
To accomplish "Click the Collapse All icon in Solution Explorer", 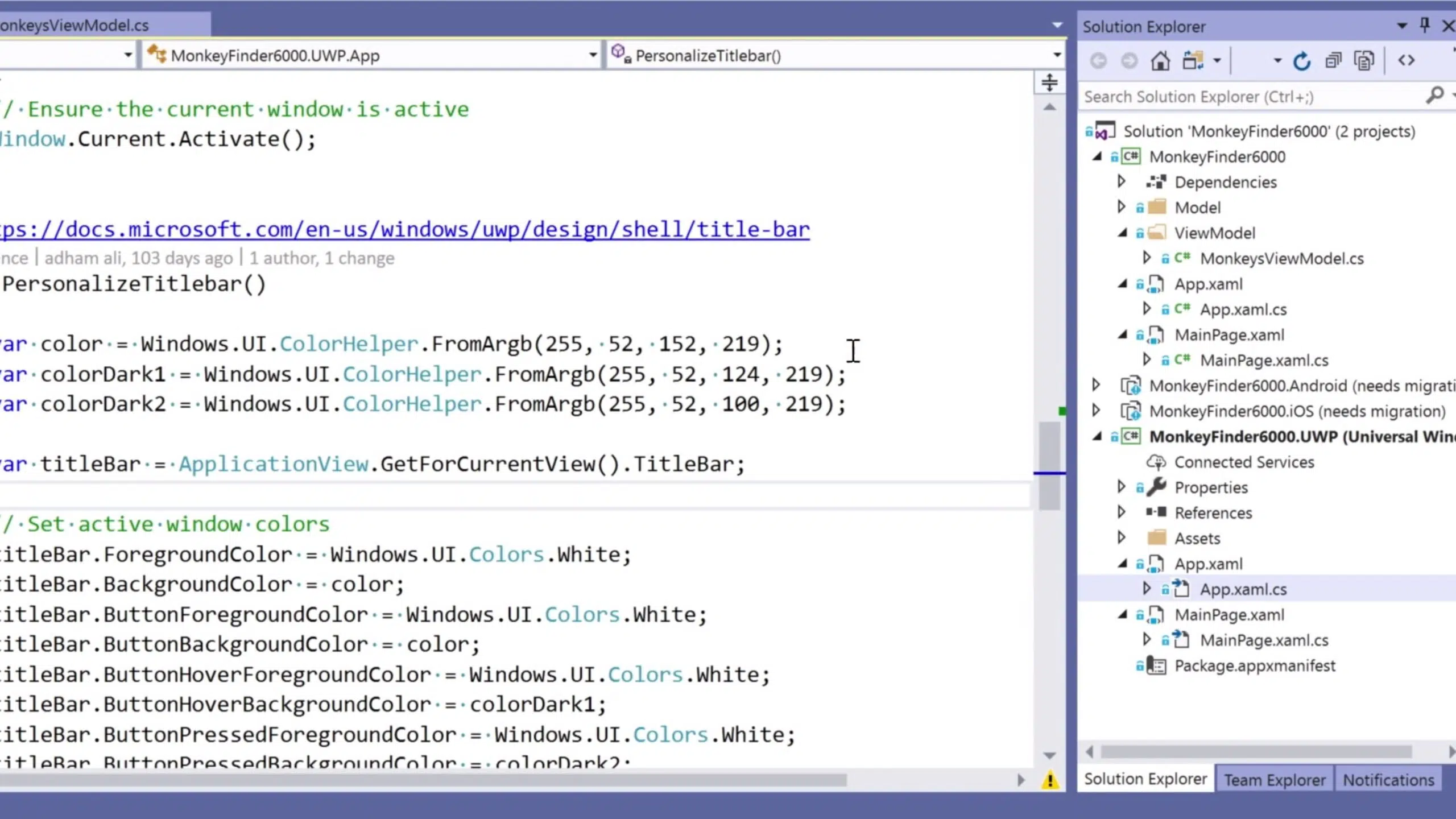I will (1333, 60).
